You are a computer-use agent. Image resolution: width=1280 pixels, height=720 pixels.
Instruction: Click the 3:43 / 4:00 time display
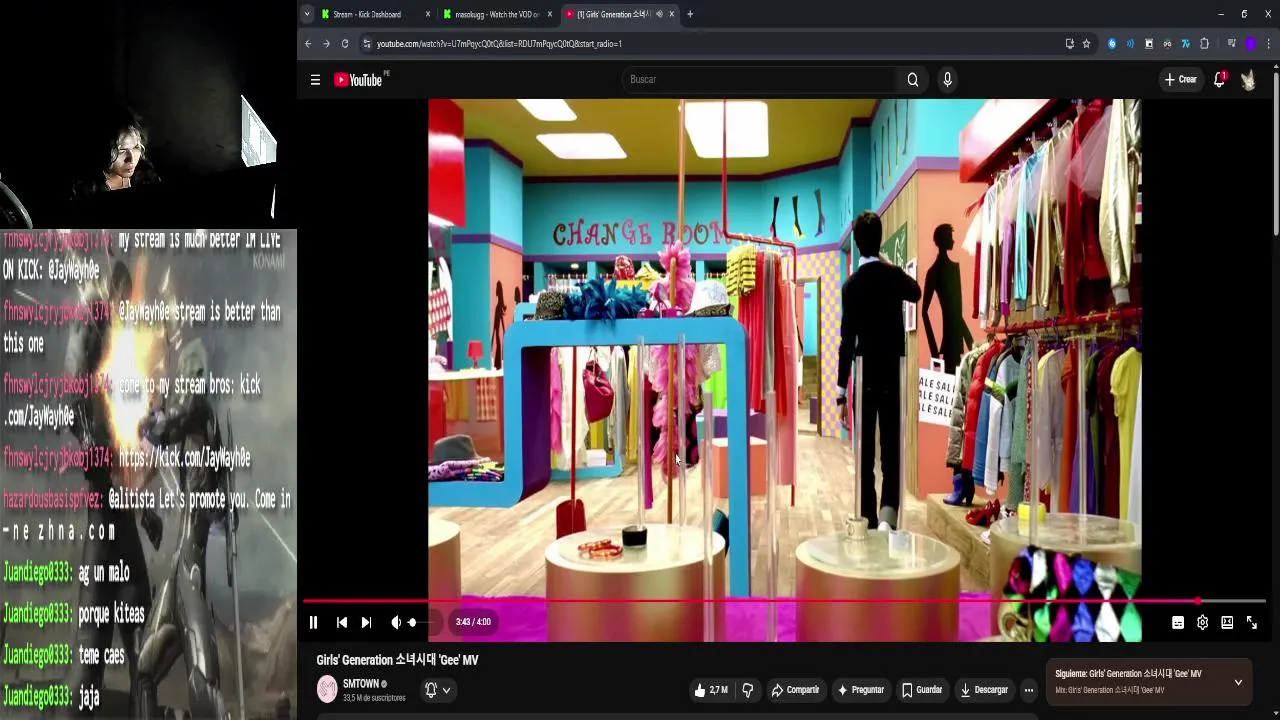(473, 622)
